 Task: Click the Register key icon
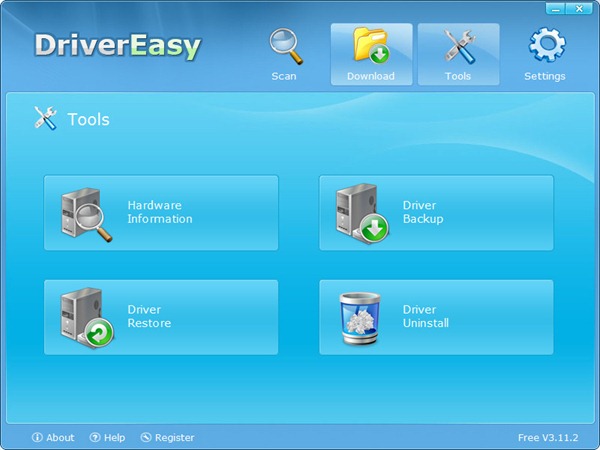point(146,437)
